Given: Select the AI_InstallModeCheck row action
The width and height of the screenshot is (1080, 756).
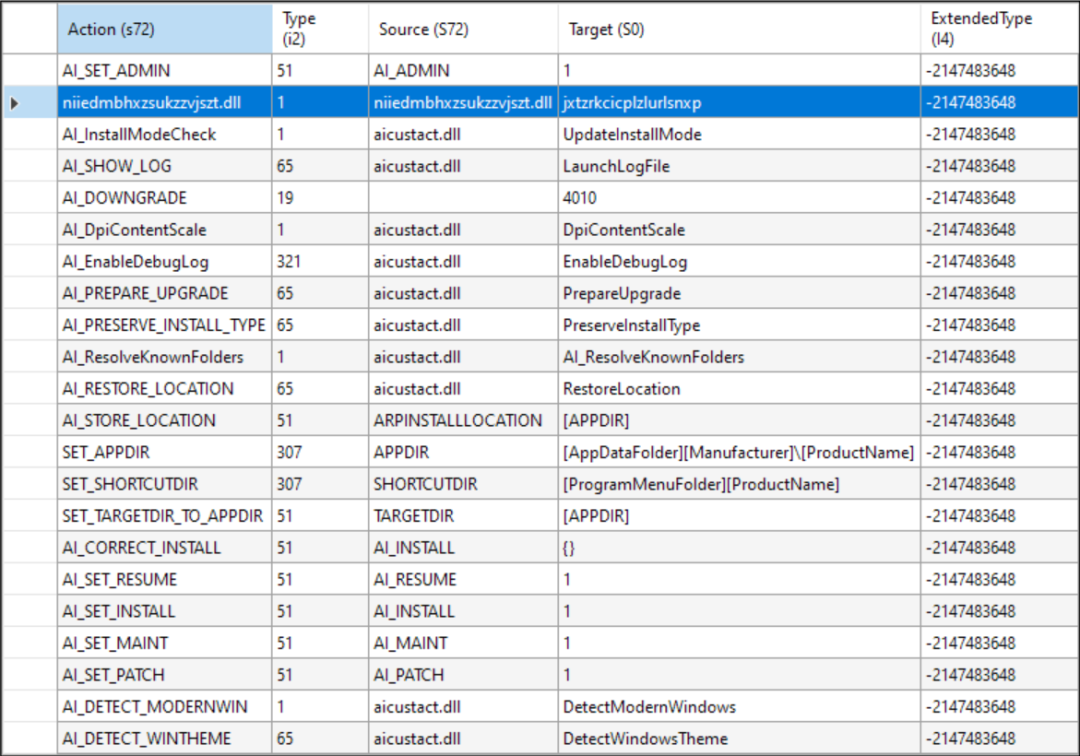Looking at the screenshot, I should point(165,134).
